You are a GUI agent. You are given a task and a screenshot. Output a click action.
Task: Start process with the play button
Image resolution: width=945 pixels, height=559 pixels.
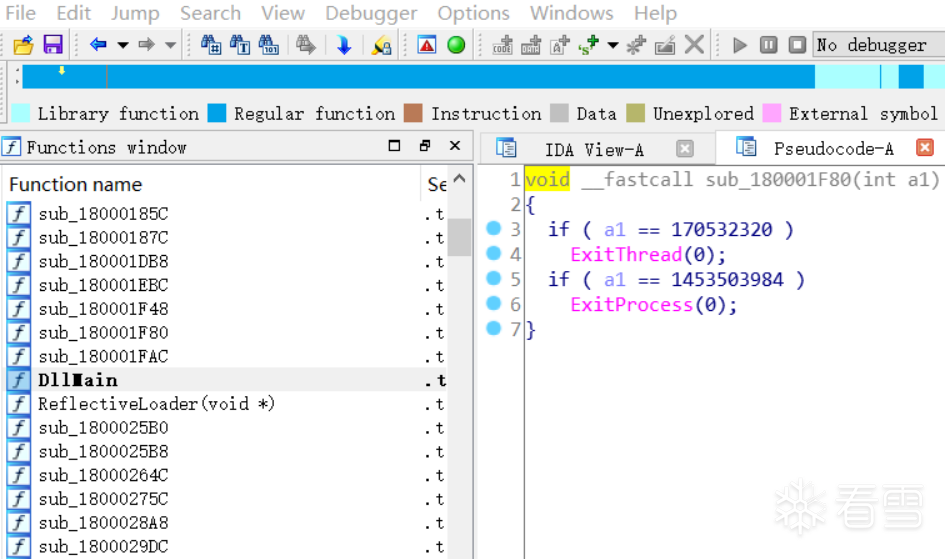[x=739, y=45]
